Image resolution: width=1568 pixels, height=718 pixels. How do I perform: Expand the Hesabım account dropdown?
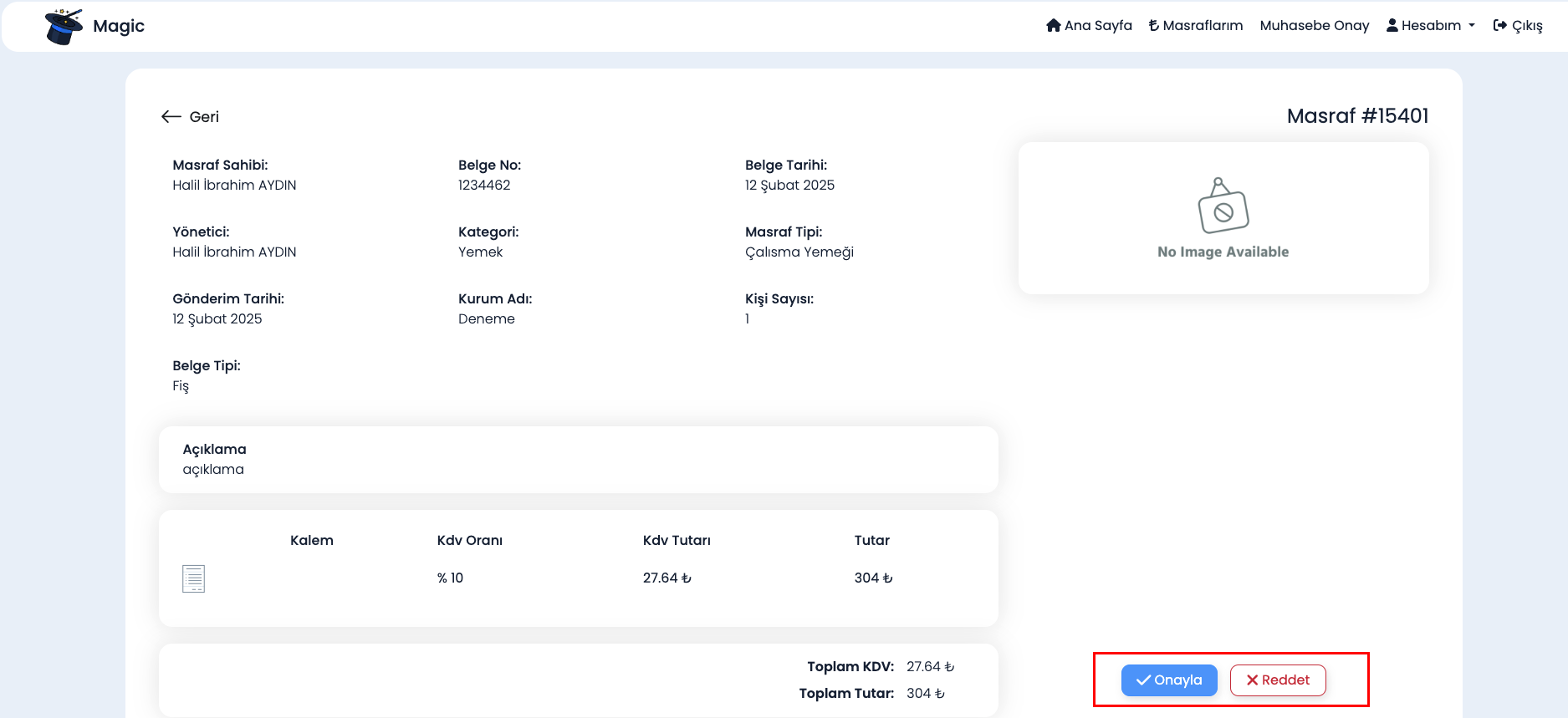(1431, 25)
